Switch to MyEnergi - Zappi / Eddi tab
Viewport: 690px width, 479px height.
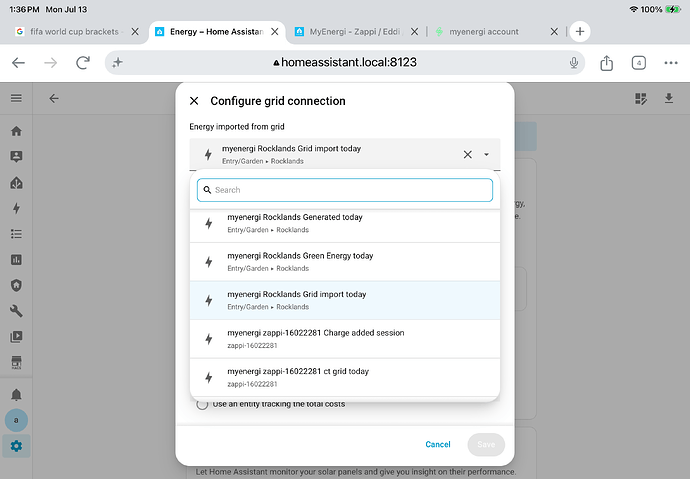click(x=356, y=32)
